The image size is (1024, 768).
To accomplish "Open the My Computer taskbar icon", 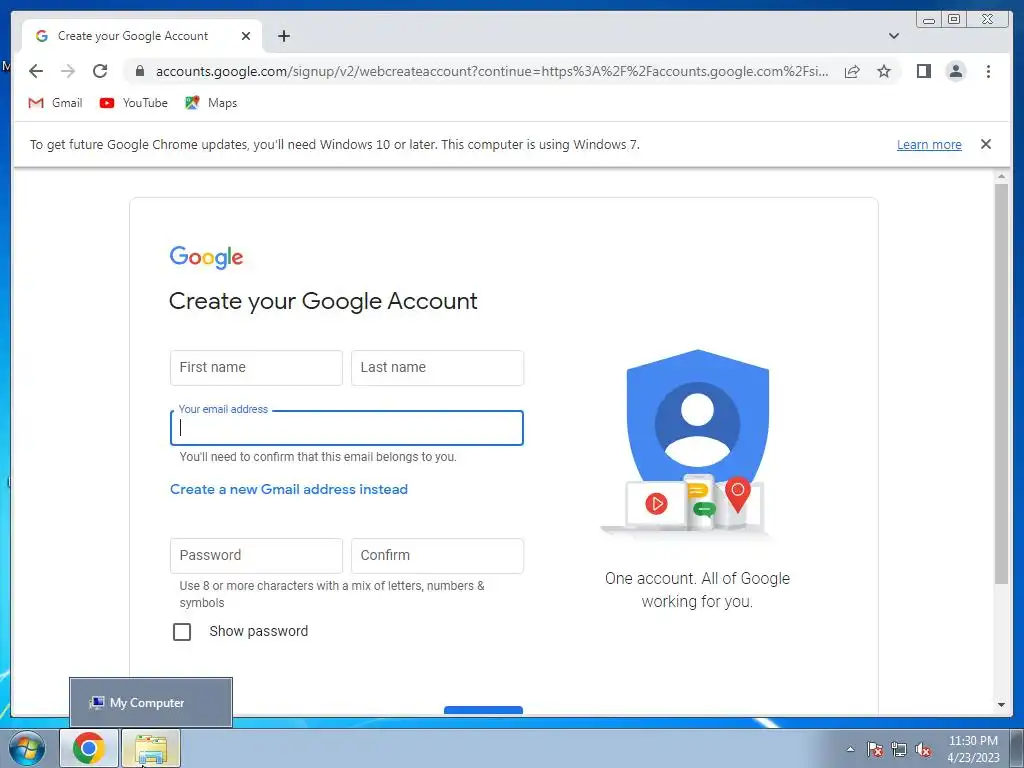I will (151, 748).
